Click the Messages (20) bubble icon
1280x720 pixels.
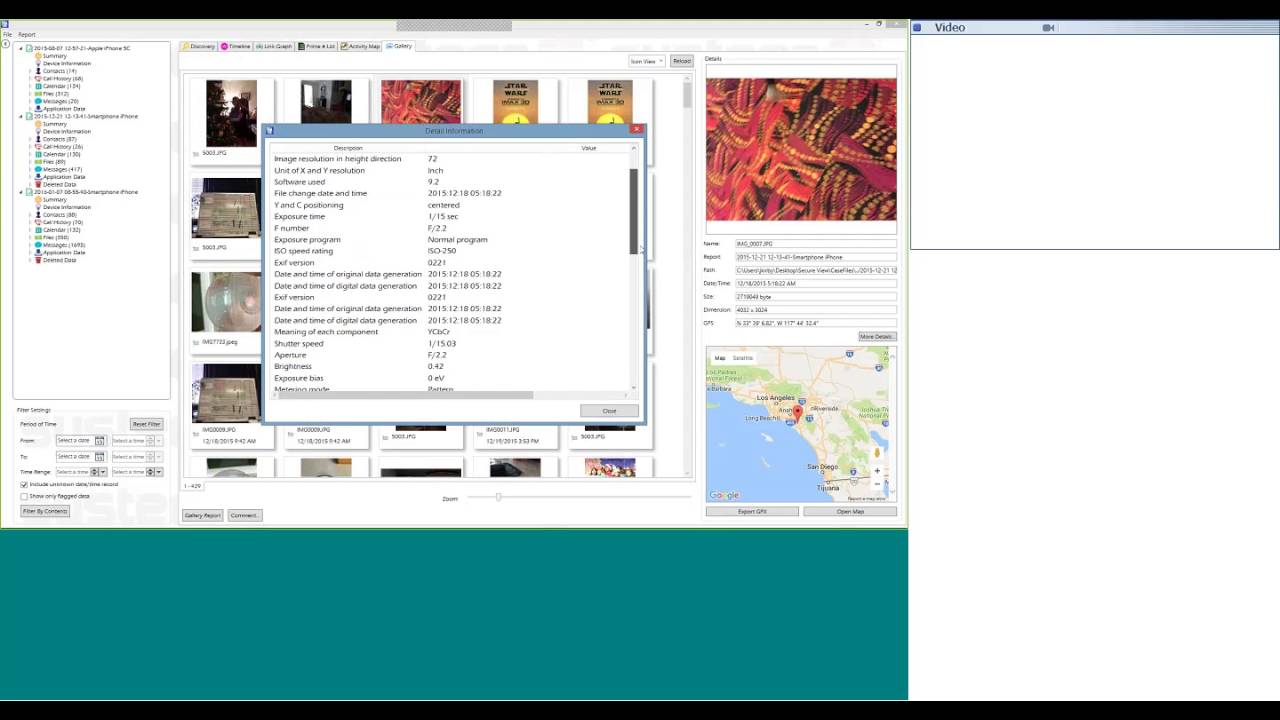pyautogui.click(x=38, y=101)
